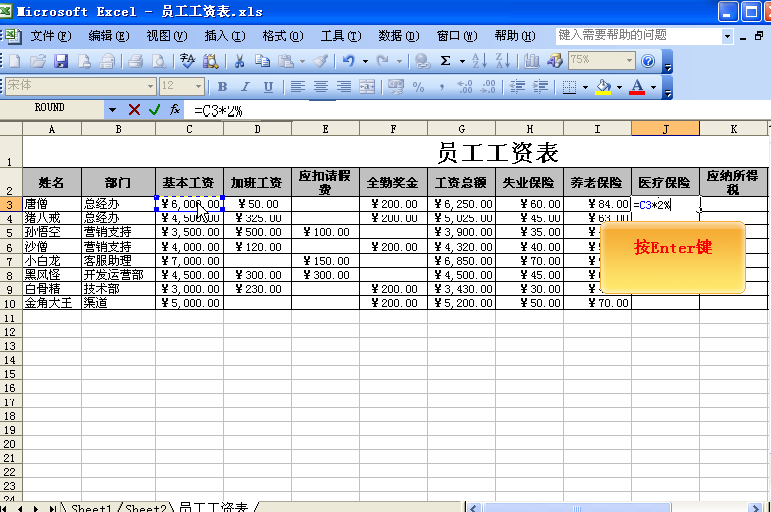Viewport: 771px width, 512px height.
Task: Expand the font name 宋体 dropdown
Action: click(150, 87)
